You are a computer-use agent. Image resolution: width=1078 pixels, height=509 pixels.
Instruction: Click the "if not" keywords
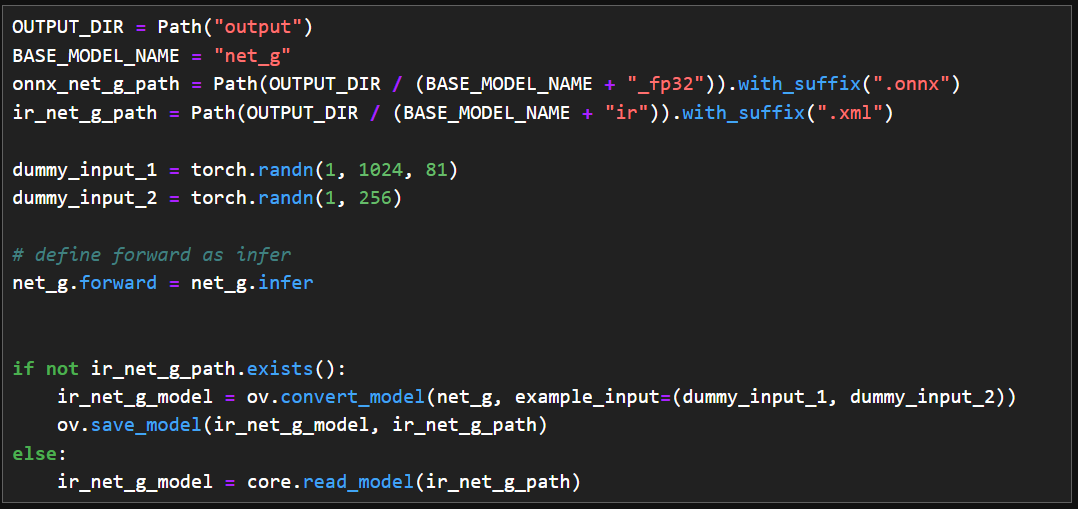pyautogui.click(x=45, y=369)
